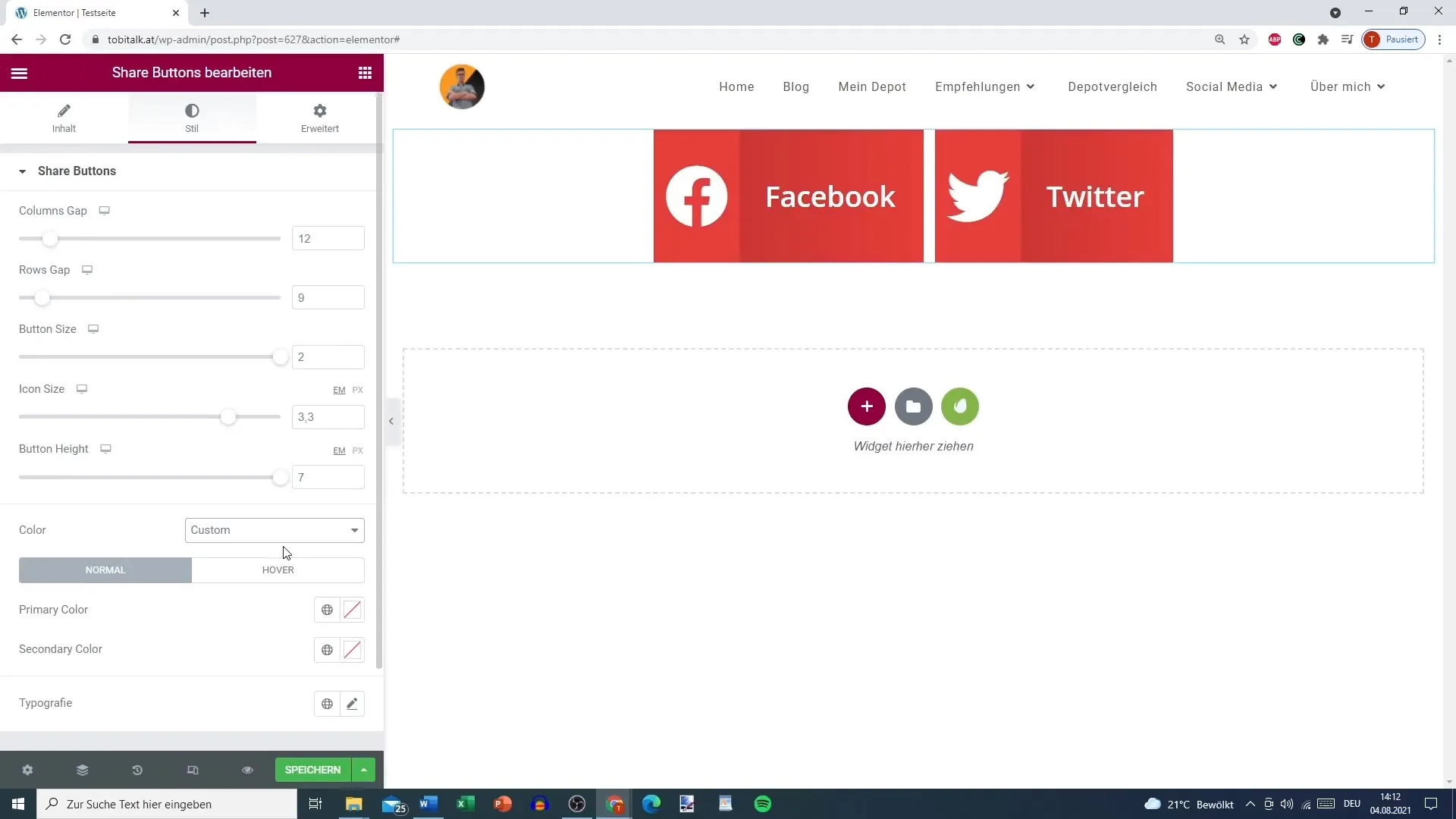
Task: Open global colors for Secondary Color
Action: tap(327, 650)
